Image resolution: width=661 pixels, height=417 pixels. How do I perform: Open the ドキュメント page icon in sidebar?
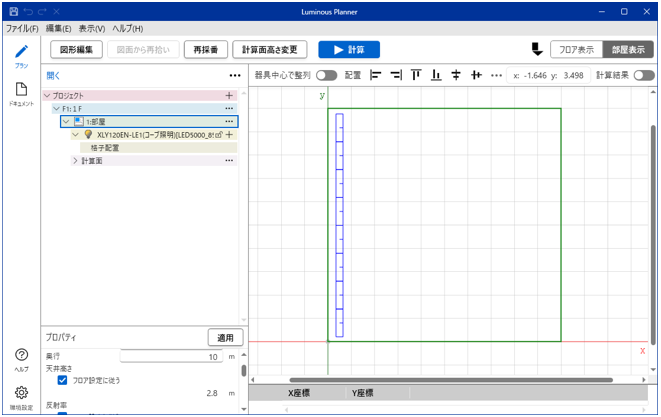(21, 90)
